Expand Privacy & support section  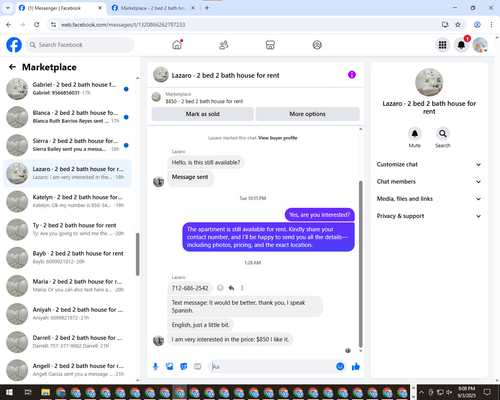pyautogui.click(x=429, y=216)
